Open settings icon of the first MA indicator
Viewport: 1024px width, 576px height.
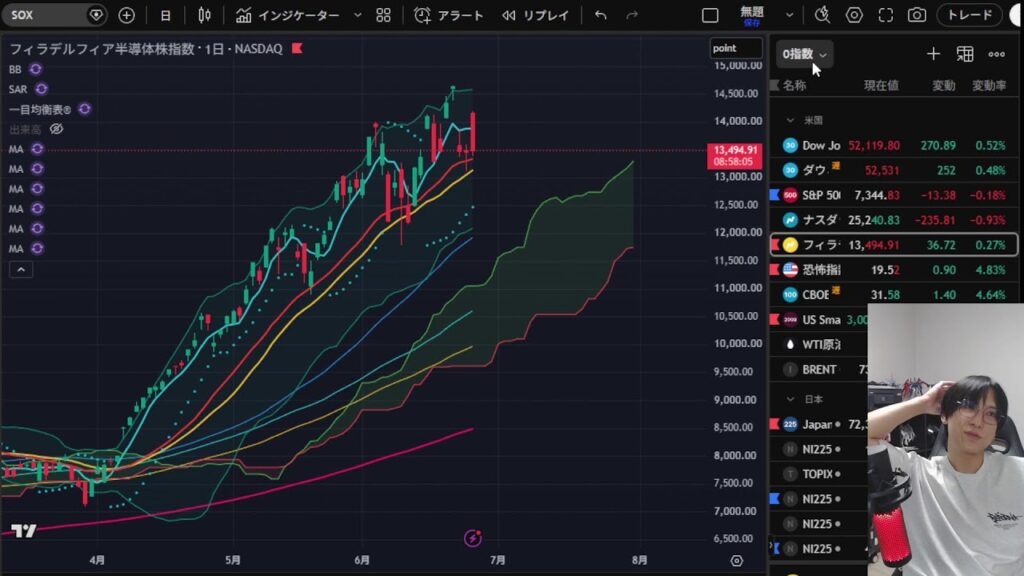point(37,149)
